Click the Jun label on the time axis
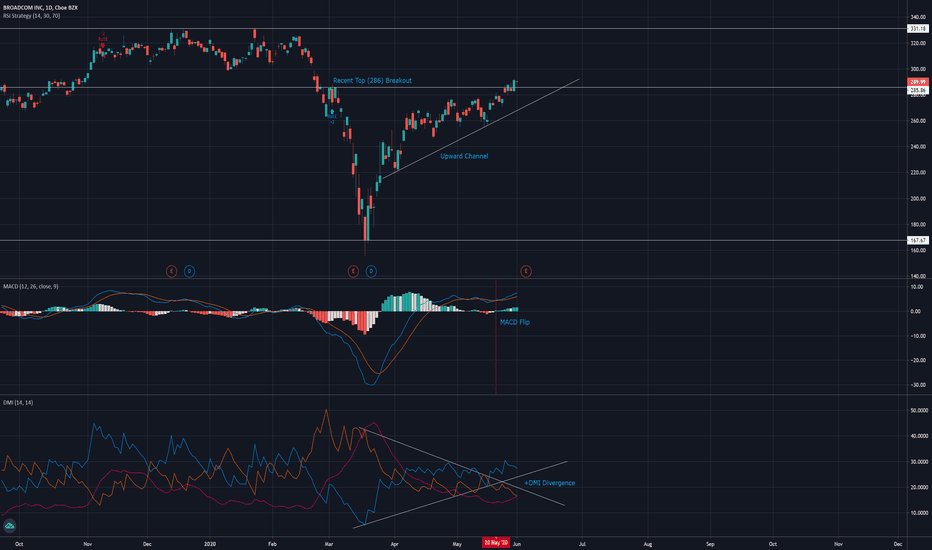Screen dimensions: 932x550 [517, 543]
